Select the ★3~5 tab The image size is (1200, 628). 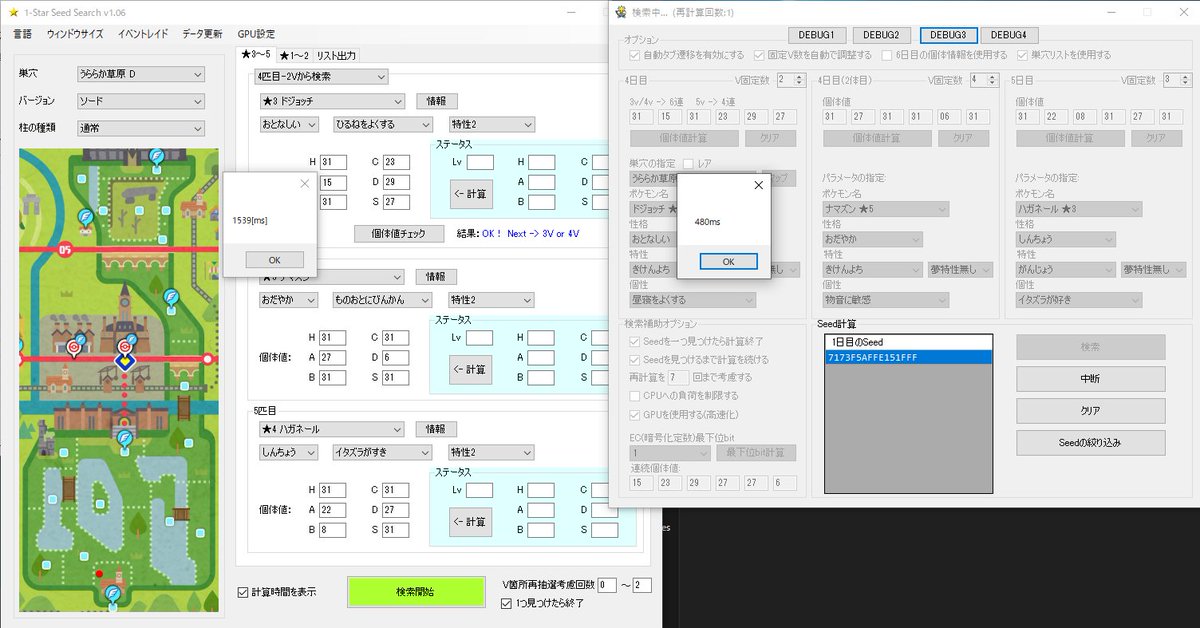(256, 54)
